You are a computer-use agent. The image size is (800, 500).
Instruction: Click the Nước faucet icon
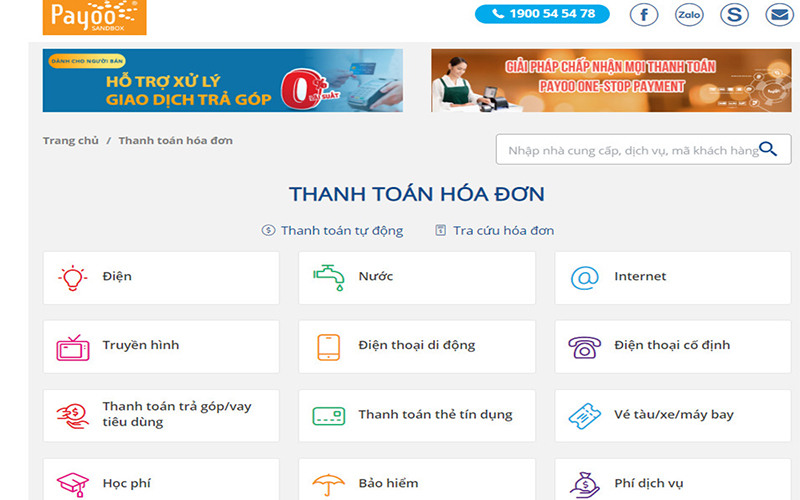point(328,277)
